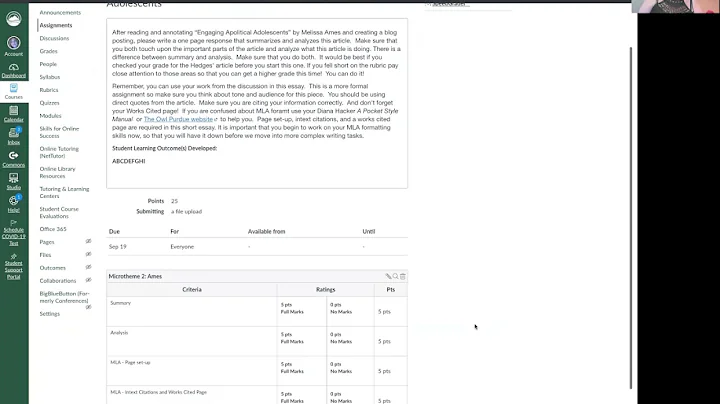The image size is (720, 404).
Task: Click No Marks rating in Analysis row
Action: point(350,341)
